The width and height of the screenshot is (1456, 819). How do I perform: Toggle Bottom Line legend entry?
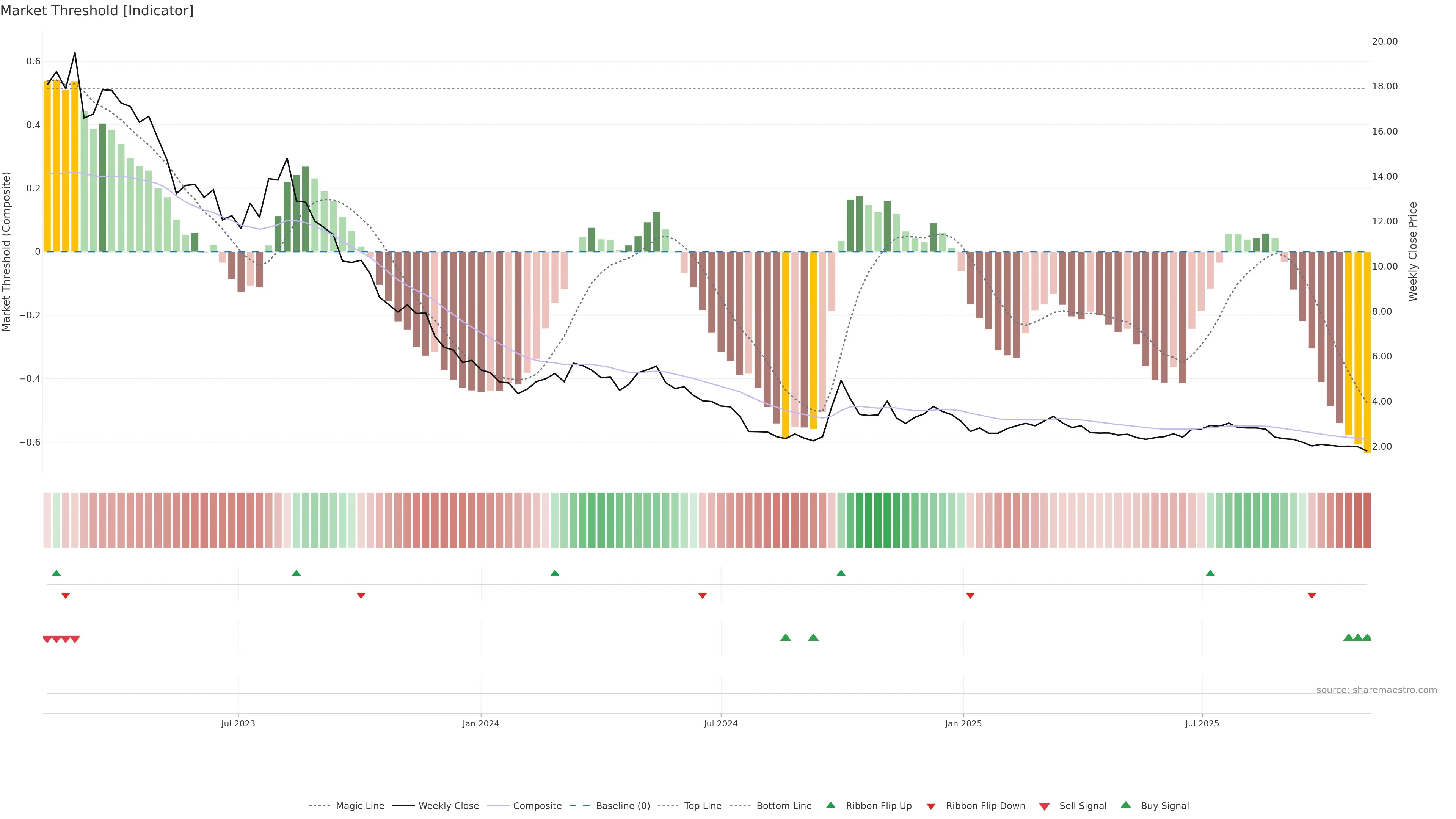[783, 806]
